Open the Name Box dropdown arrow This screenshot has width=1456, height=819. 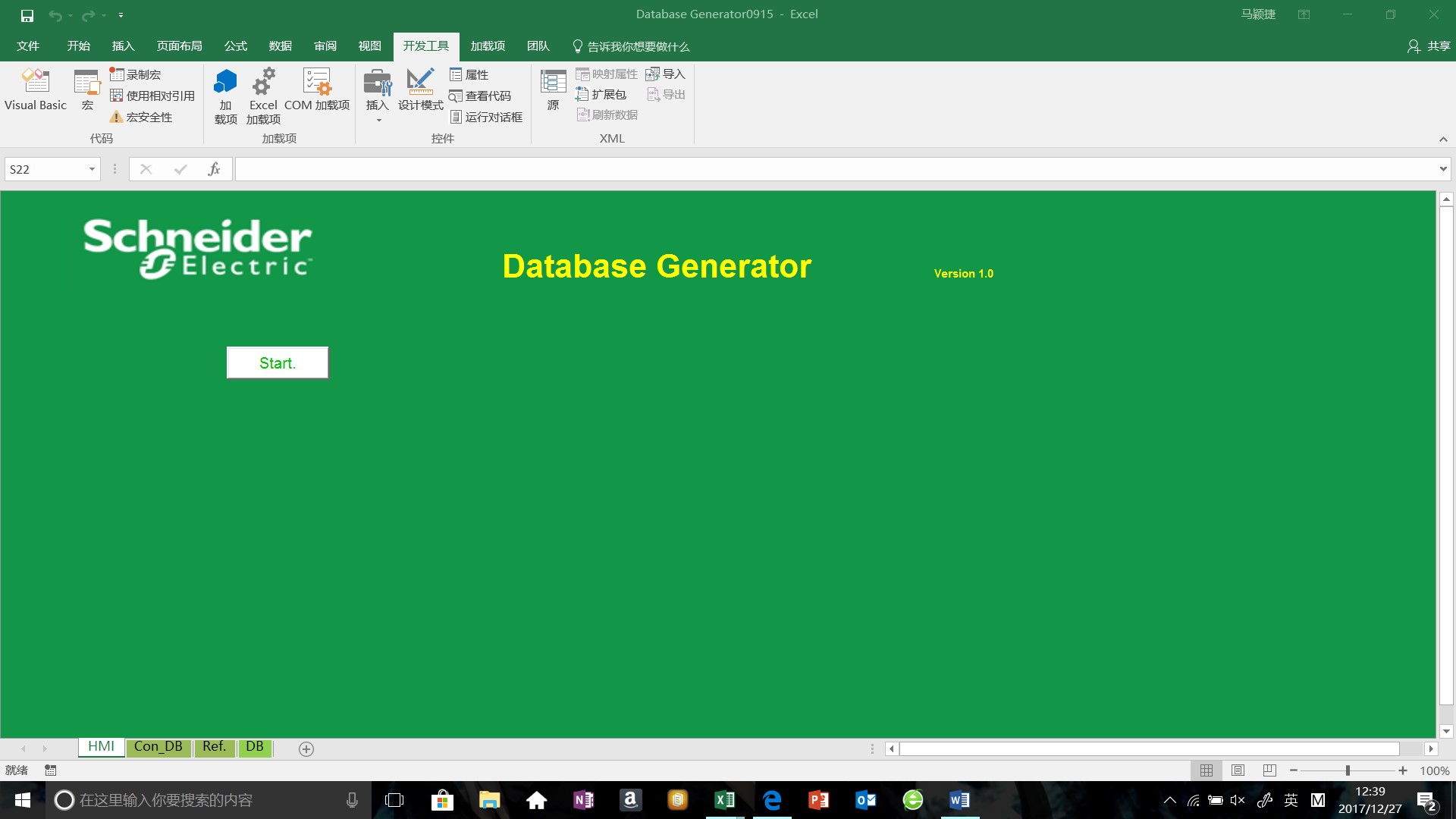[x=92, y=169]
